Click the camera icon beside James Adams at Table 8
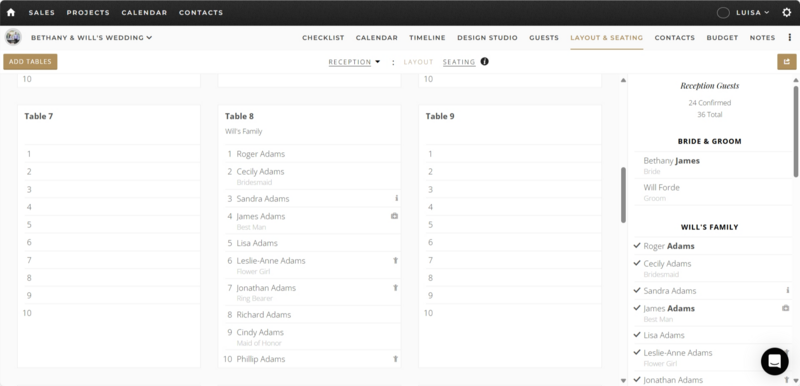This screenshot has width=800, height=386. [x=394, y=216]
